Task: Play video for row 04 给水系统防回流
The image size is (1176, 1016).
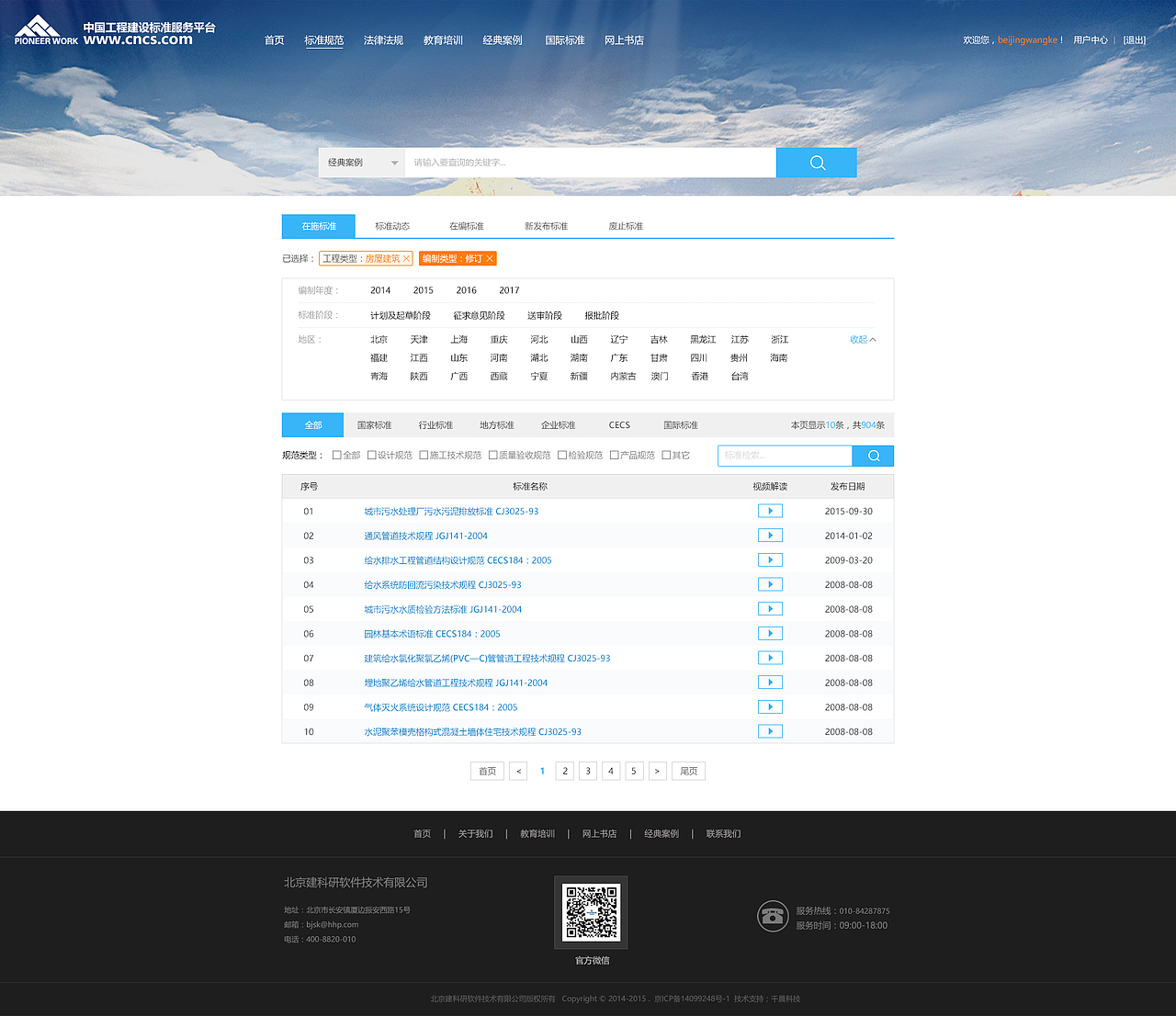Action: coord(770,584)
